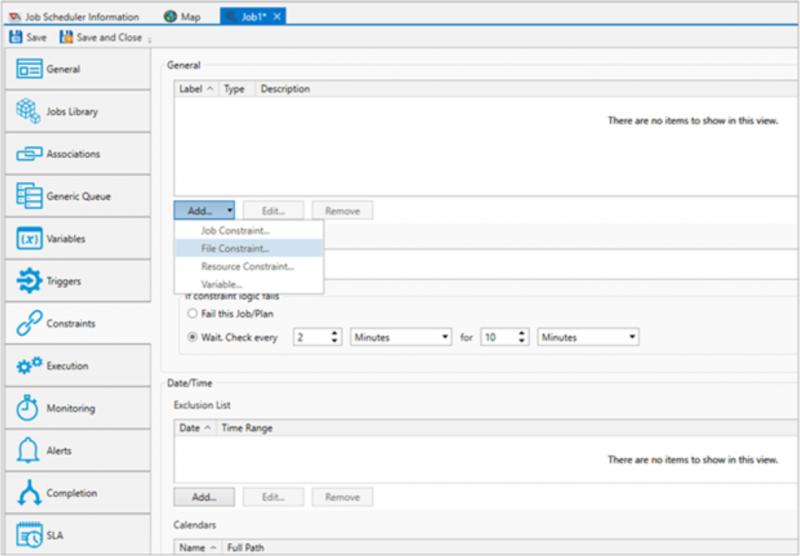Open the Generic Queue panel icon
The image size is (800, 556).
point(30,196)
